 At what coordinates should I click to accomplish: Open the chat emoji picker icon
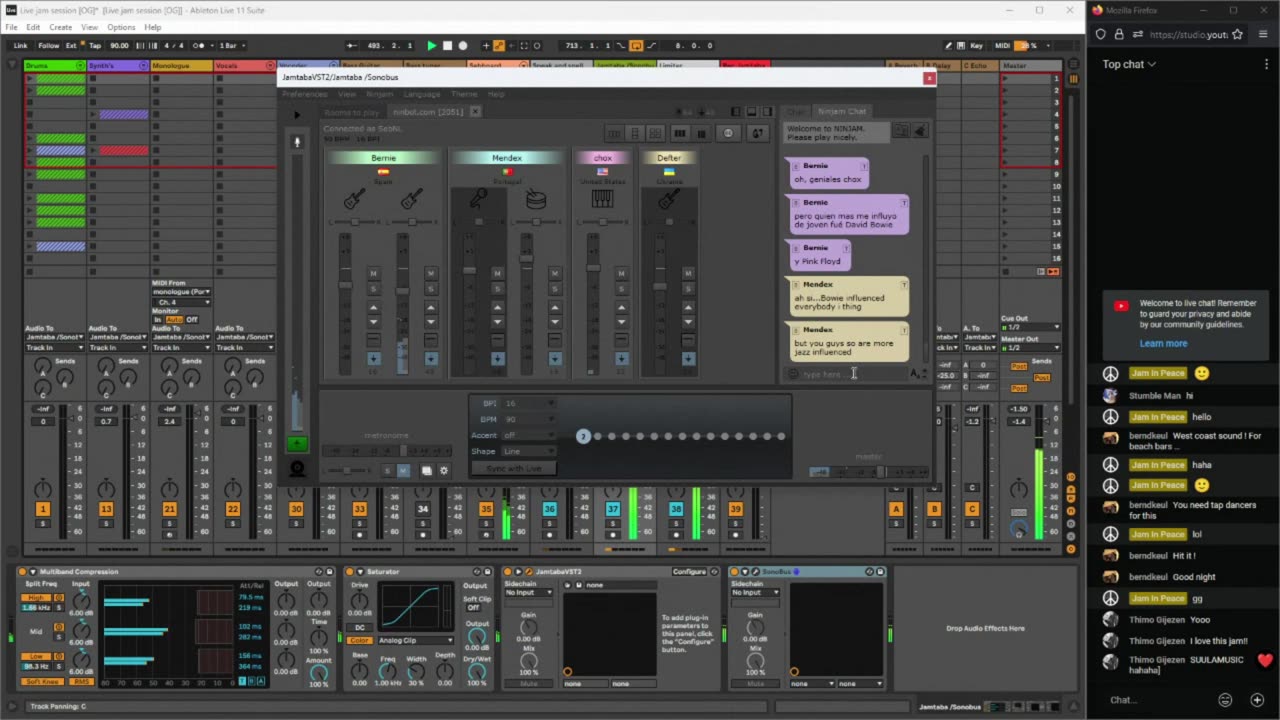click(x=793, y=374)
